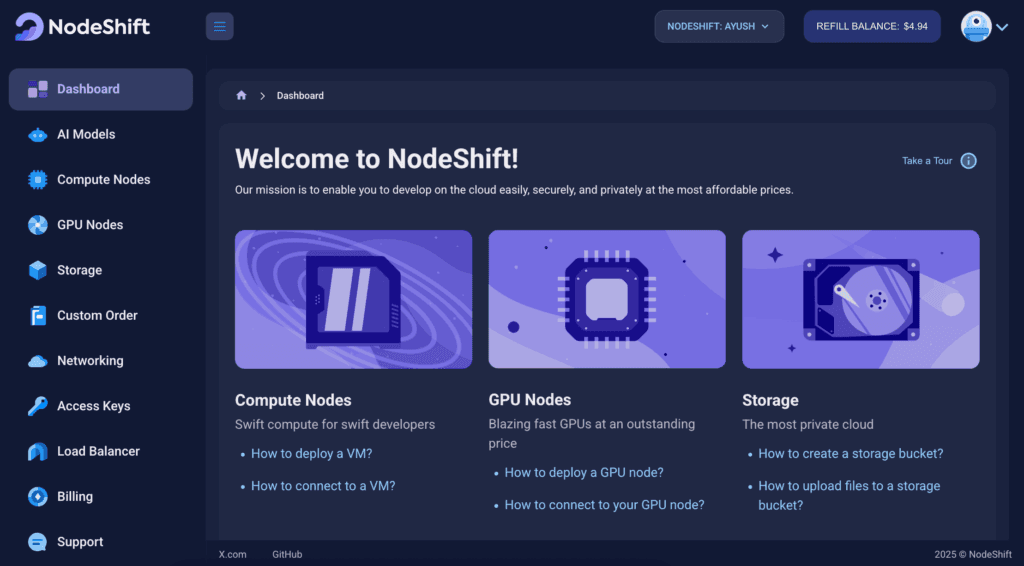Viewport: 1024px width, 566px height.
Task: Click the Storage cube icon
Action: 37,270
